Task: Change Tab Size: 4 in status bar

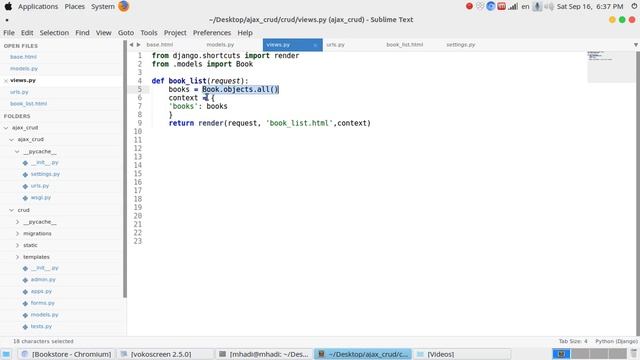Action: point(573,341)
